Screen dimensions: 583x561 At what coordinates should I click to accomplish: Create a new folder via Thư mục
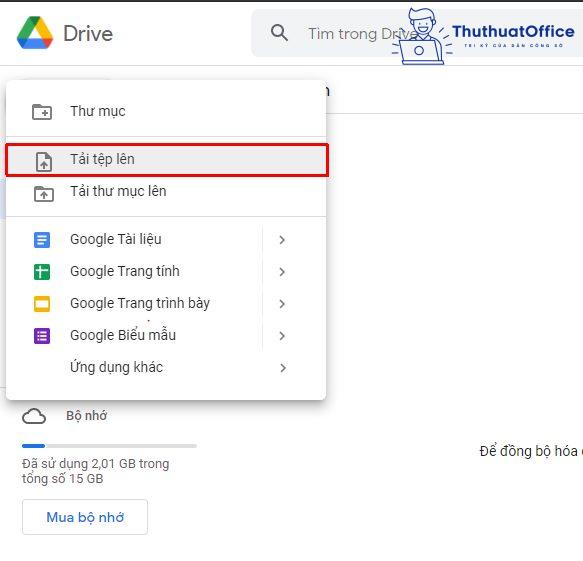(x=166, y=112)
